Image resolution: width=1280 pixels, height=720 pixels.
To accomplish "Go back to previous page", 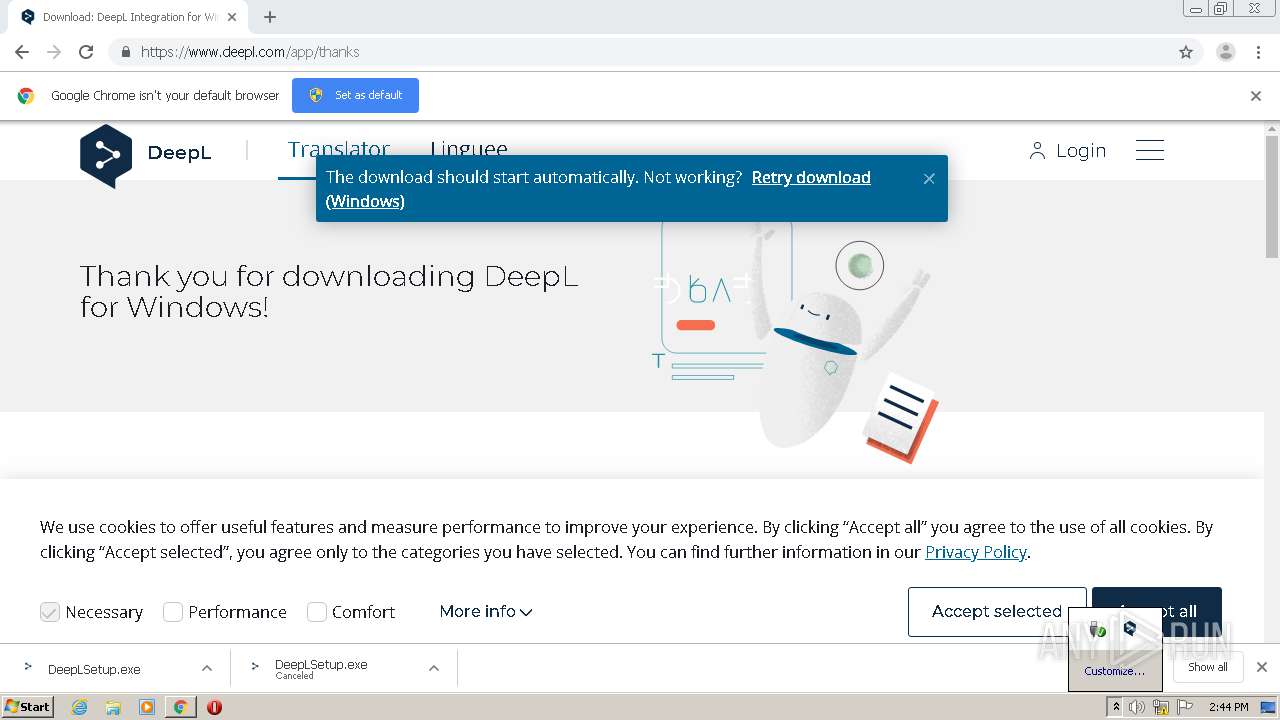I will (x=22, y=52).
